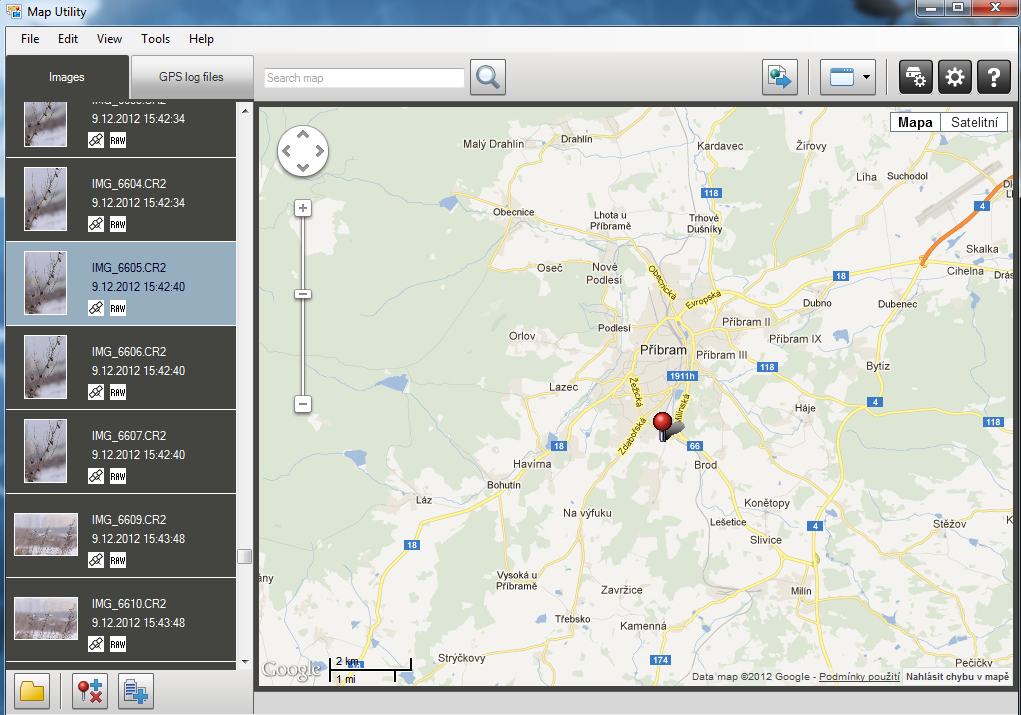Minimize the Map Utility window
1021x715 pixels.
coord(931,7)
